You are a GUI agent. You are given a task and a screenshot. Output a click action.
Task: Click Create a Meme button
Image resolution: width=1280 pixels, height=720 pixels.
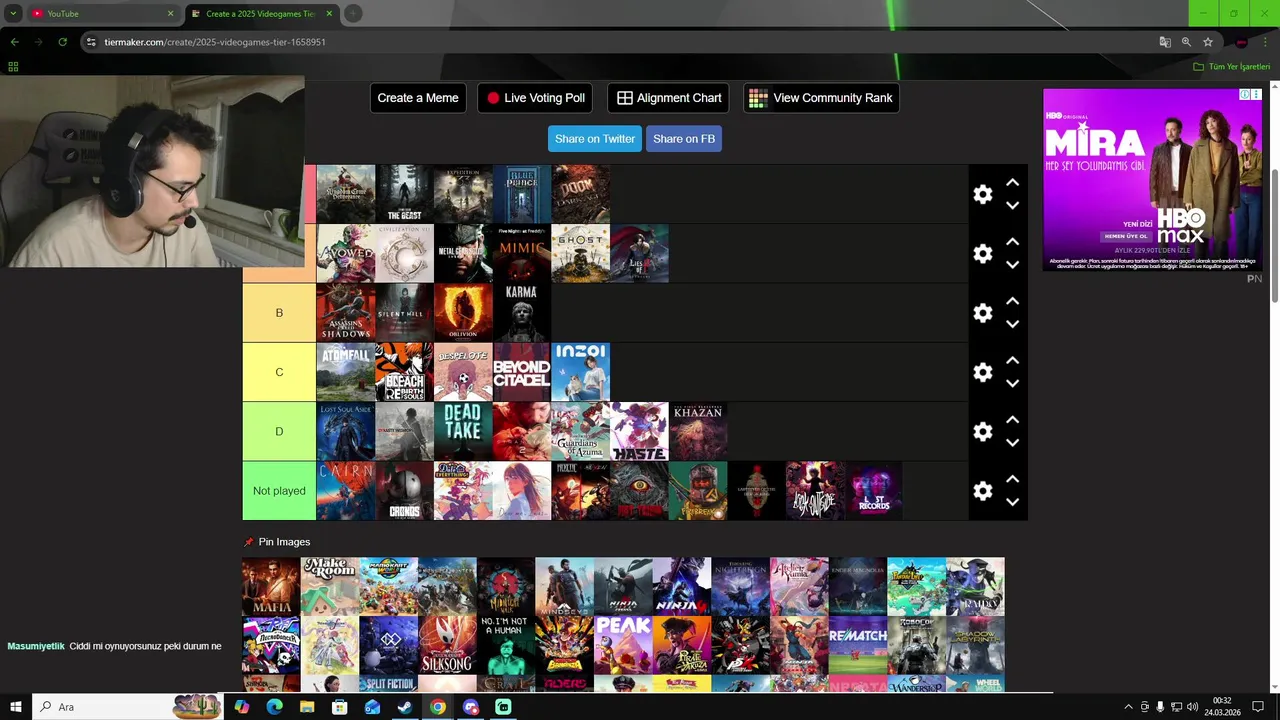pyautogui.click(x=418, y=98)
